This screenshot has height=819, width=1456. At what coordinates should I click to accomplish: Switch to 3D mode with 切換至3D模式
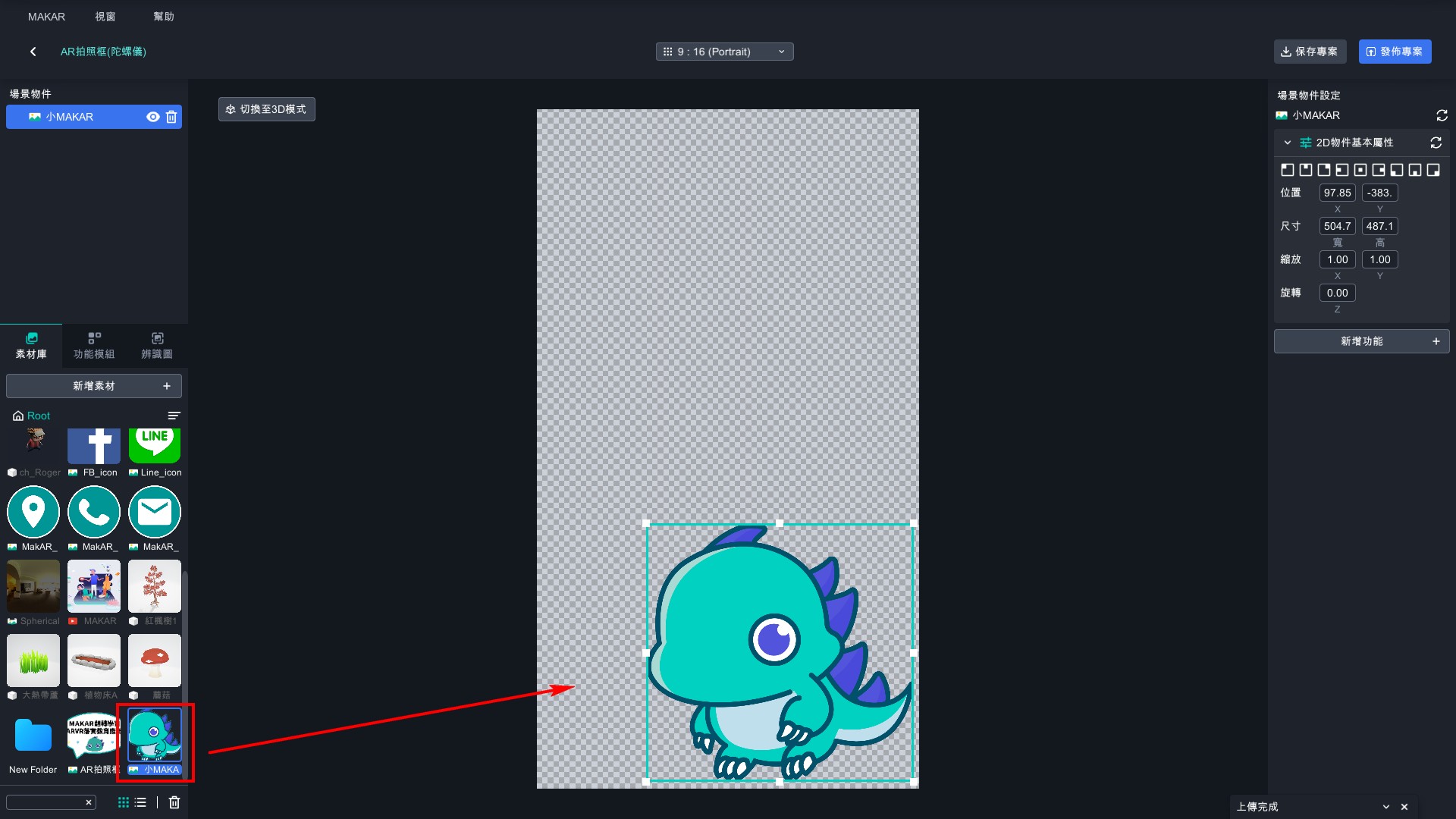[267, 109]
